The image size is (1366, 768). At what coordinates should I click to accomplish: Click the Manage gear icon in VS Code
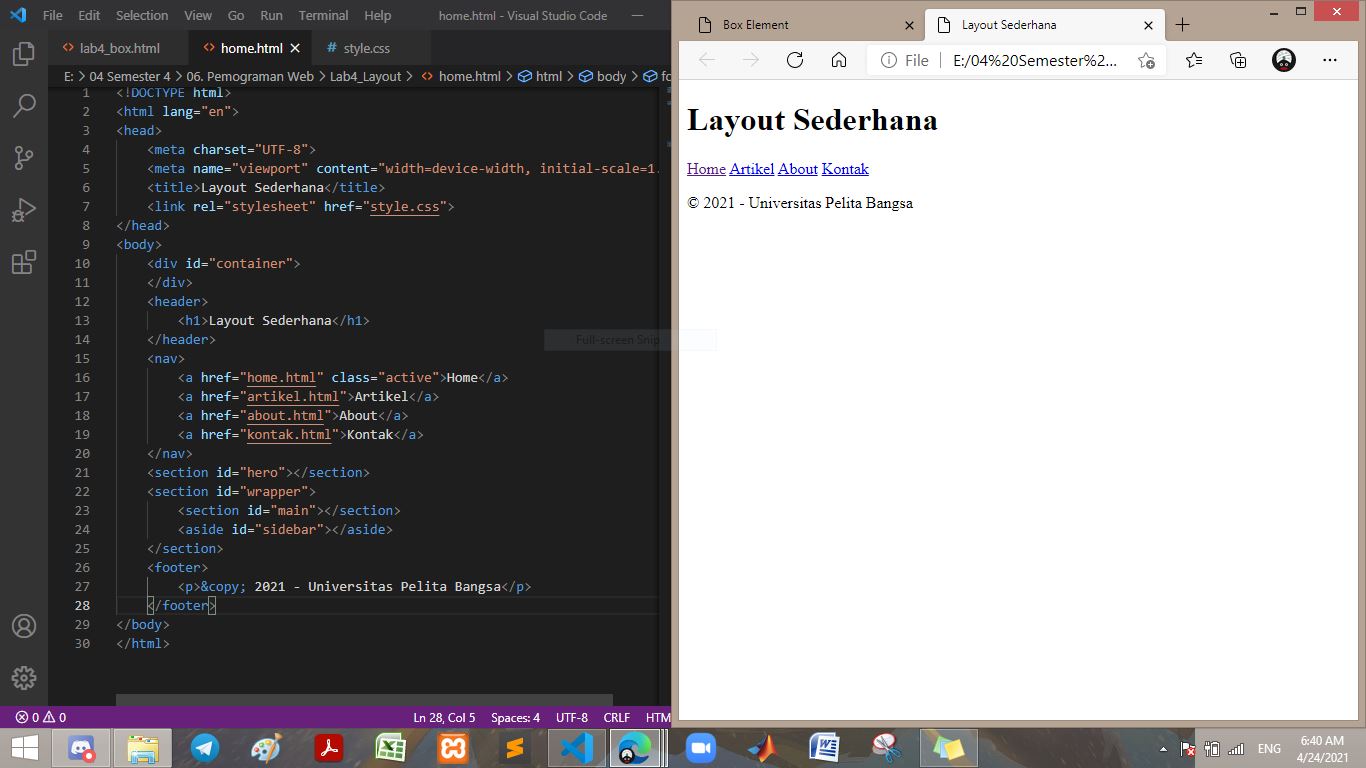[24, 676]
